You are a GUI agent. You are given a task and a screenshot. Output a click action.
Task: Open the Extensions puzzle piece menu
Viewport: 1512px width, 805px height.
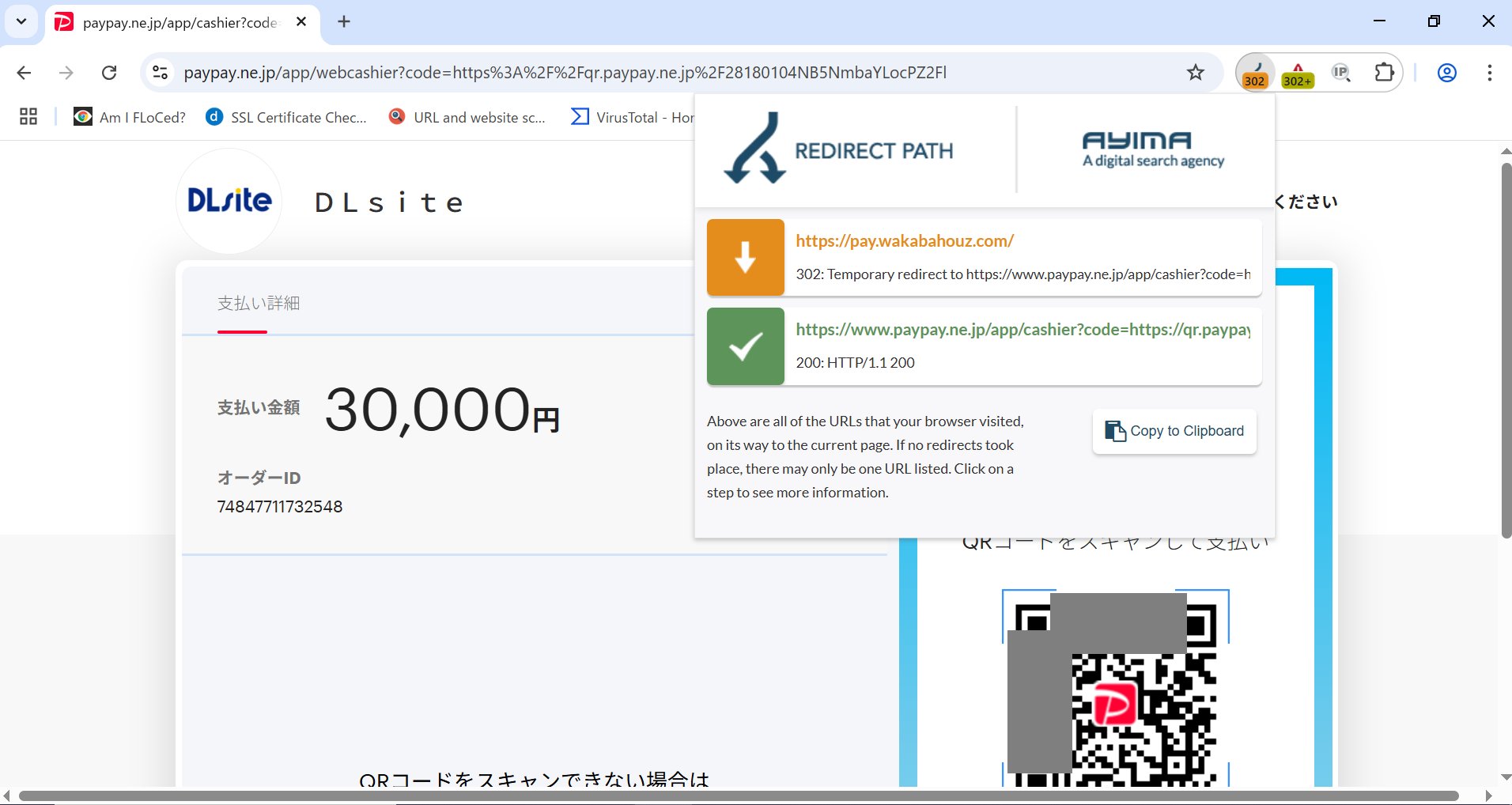tap(1384, 73)
